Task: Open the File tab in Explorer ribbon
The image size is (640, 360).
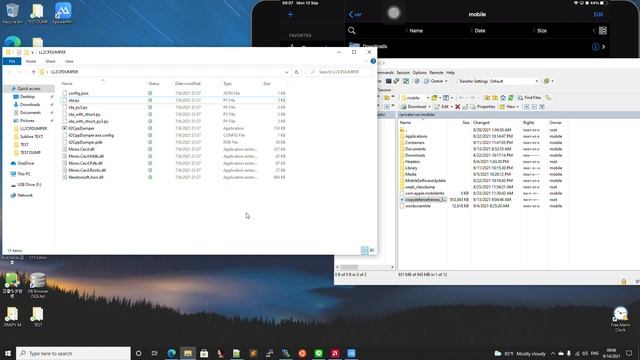Action: 12,61
